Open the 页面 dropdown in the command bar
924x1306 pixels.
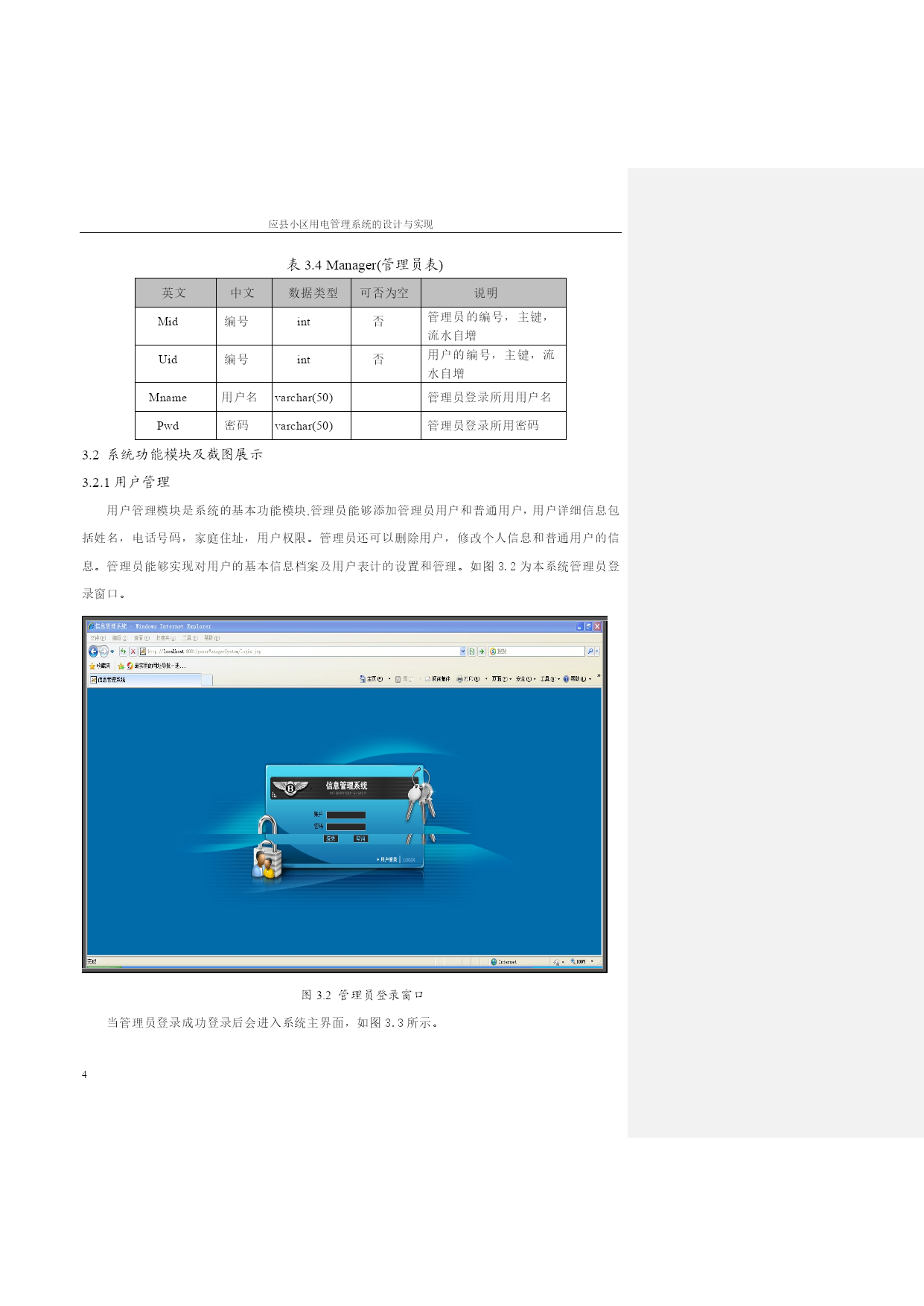click(x=501, y=679)
